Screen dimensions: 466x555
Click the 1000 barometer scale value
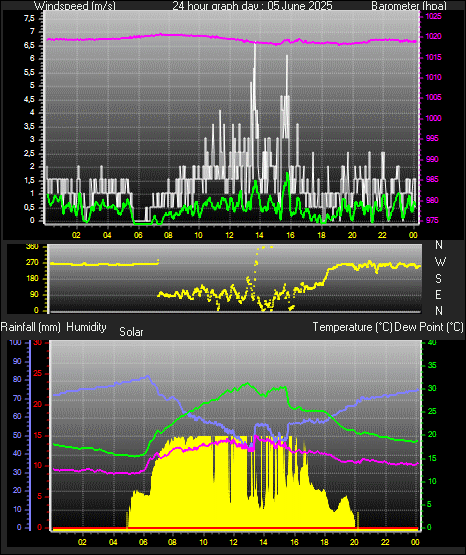click(x=433, y=118)
